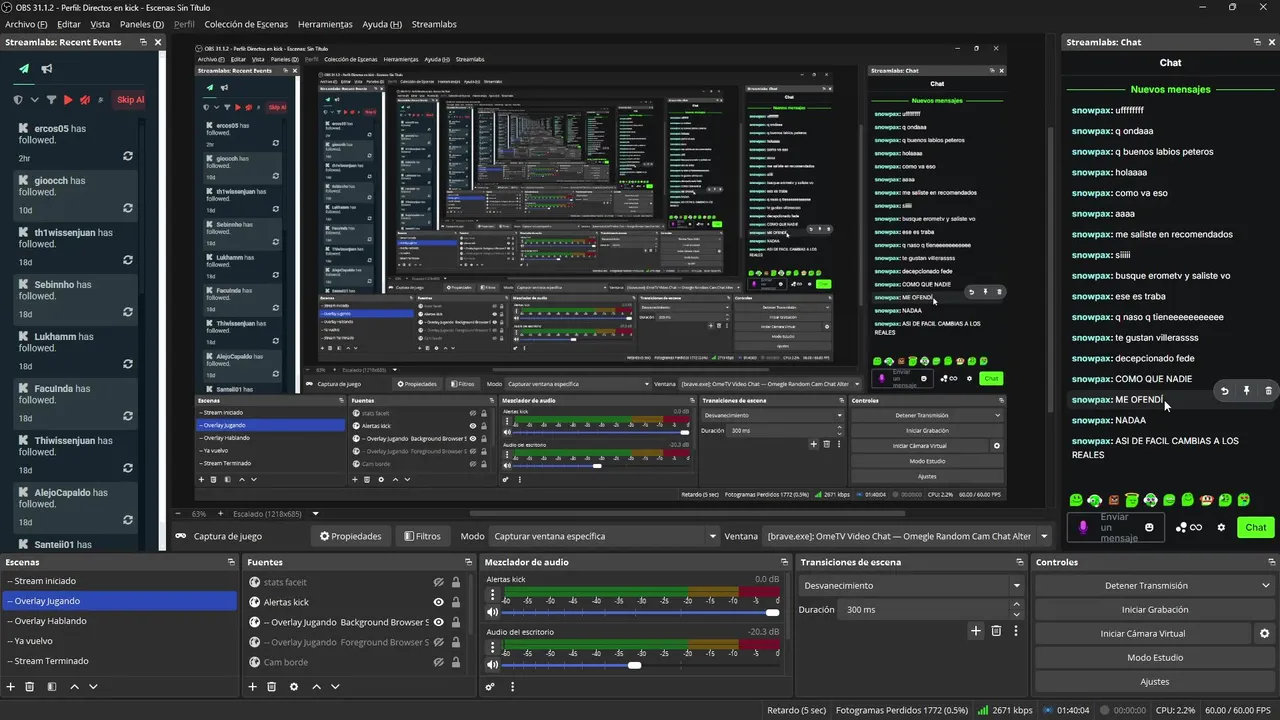Expand the Detener Transmisión arrow menu
The width and height of the screenshot is (1280, 720).
1266,586
